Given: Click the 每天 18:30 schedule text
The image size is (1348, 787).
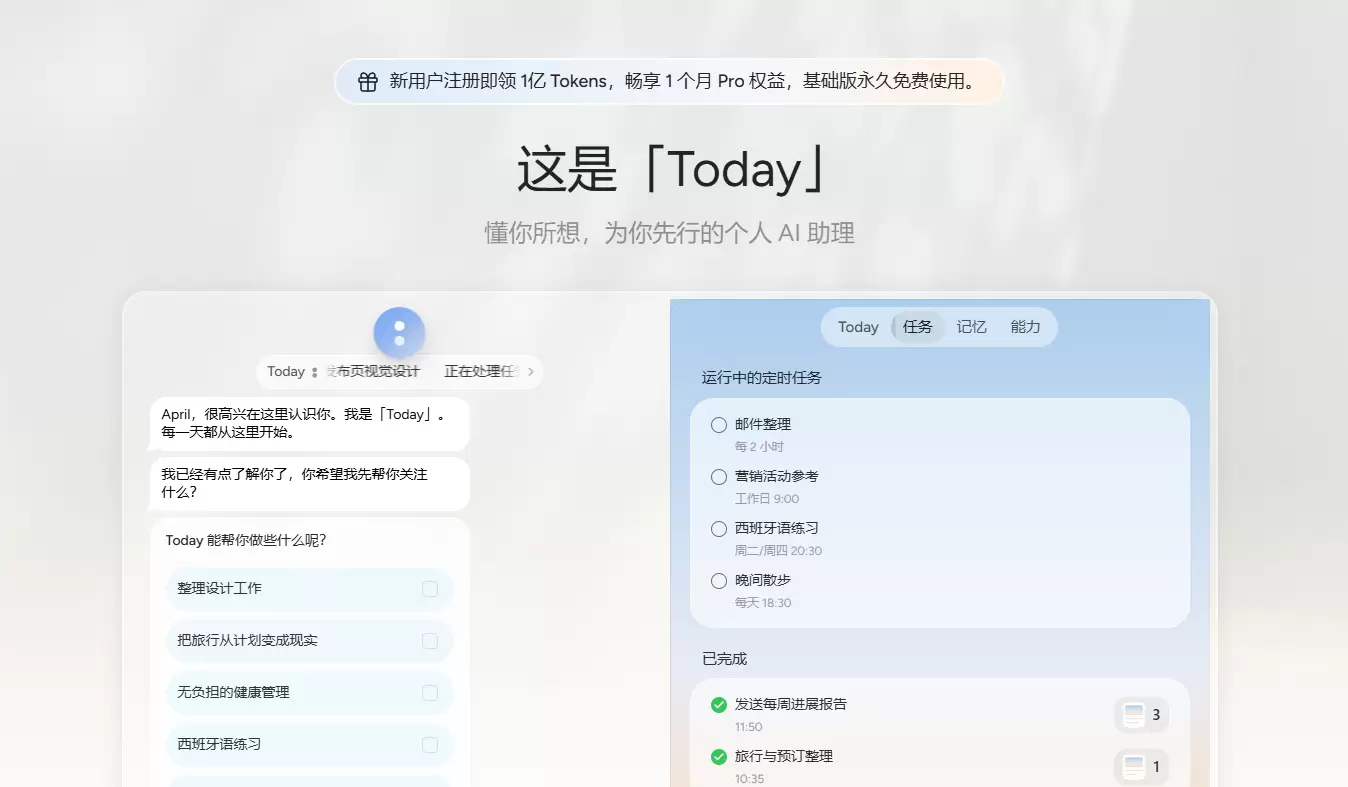Looking at the screenshot, I should (763, 603).
